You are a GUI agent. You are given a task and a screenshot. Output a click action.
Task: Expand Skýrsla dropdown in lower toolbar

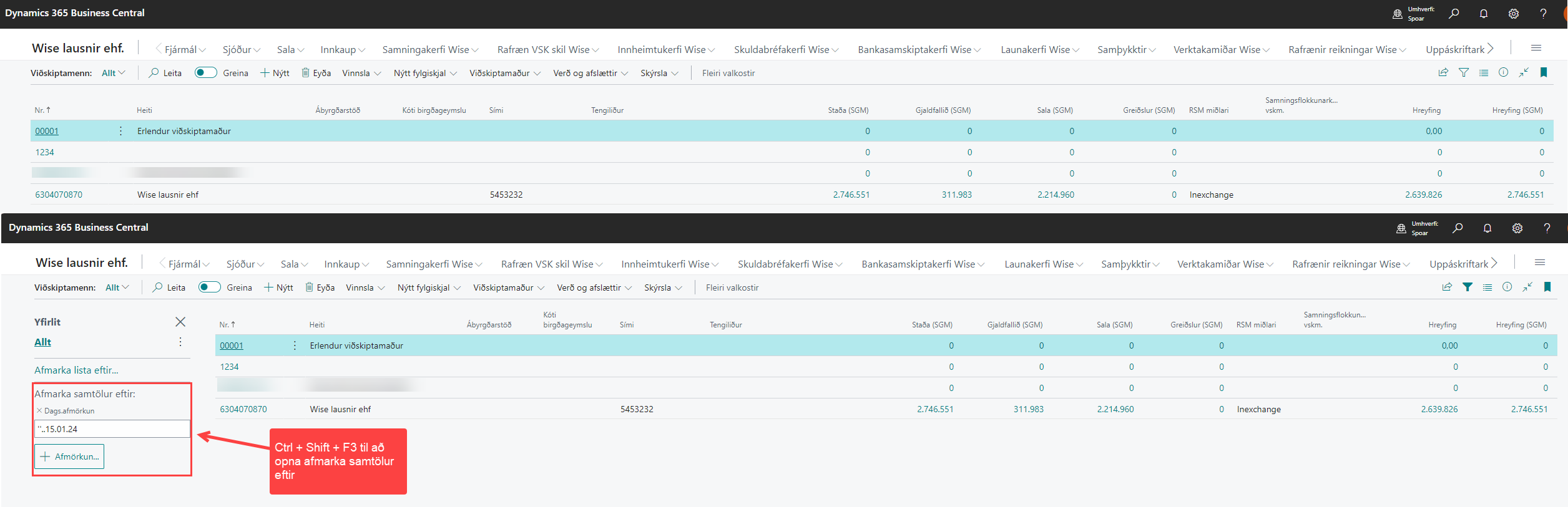point(663,287)
